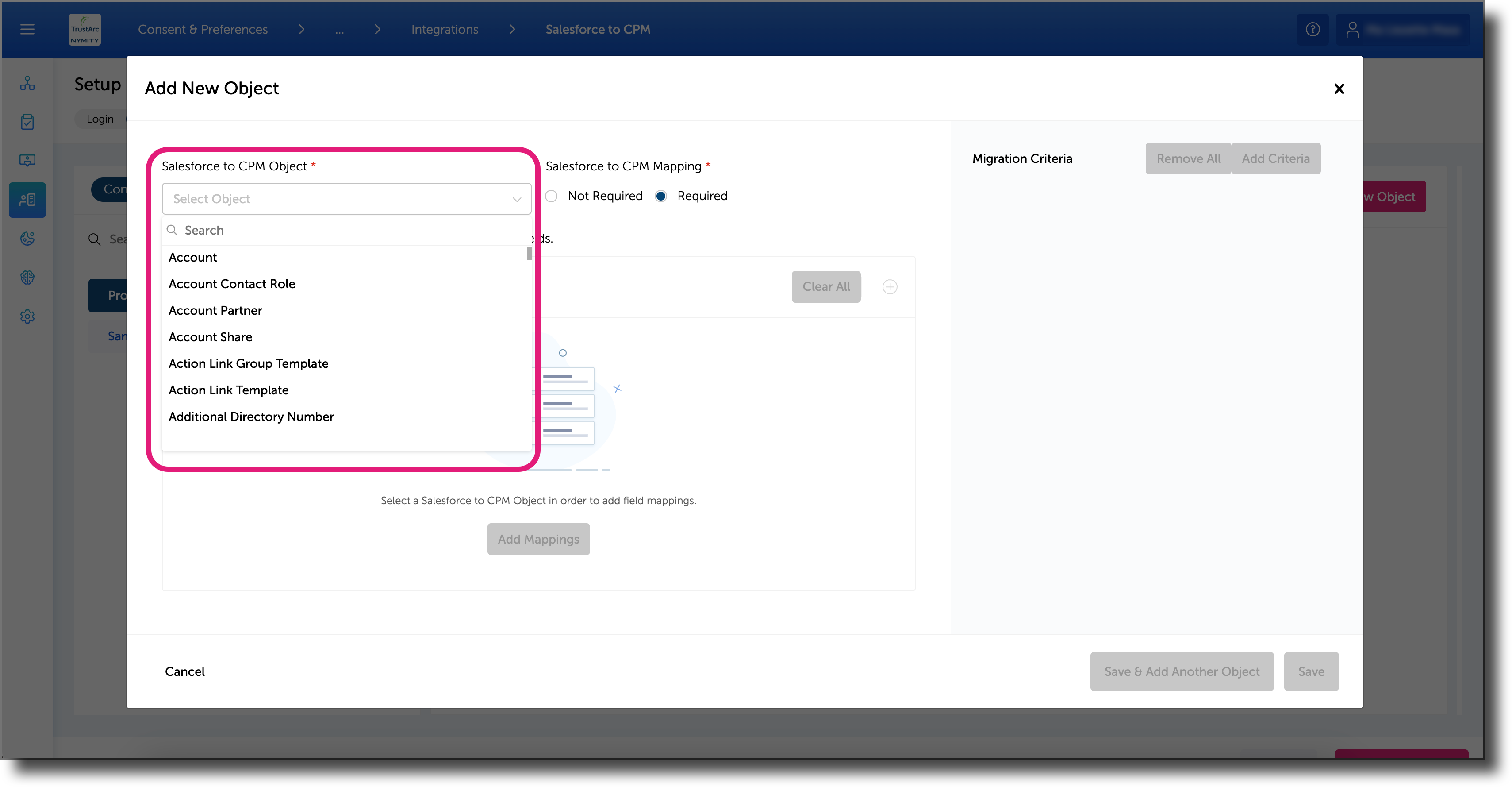The height and width of the screenshot is (787, 1512).
Task: Open the hamburger navigation menu
Action: tap(27, 29)
